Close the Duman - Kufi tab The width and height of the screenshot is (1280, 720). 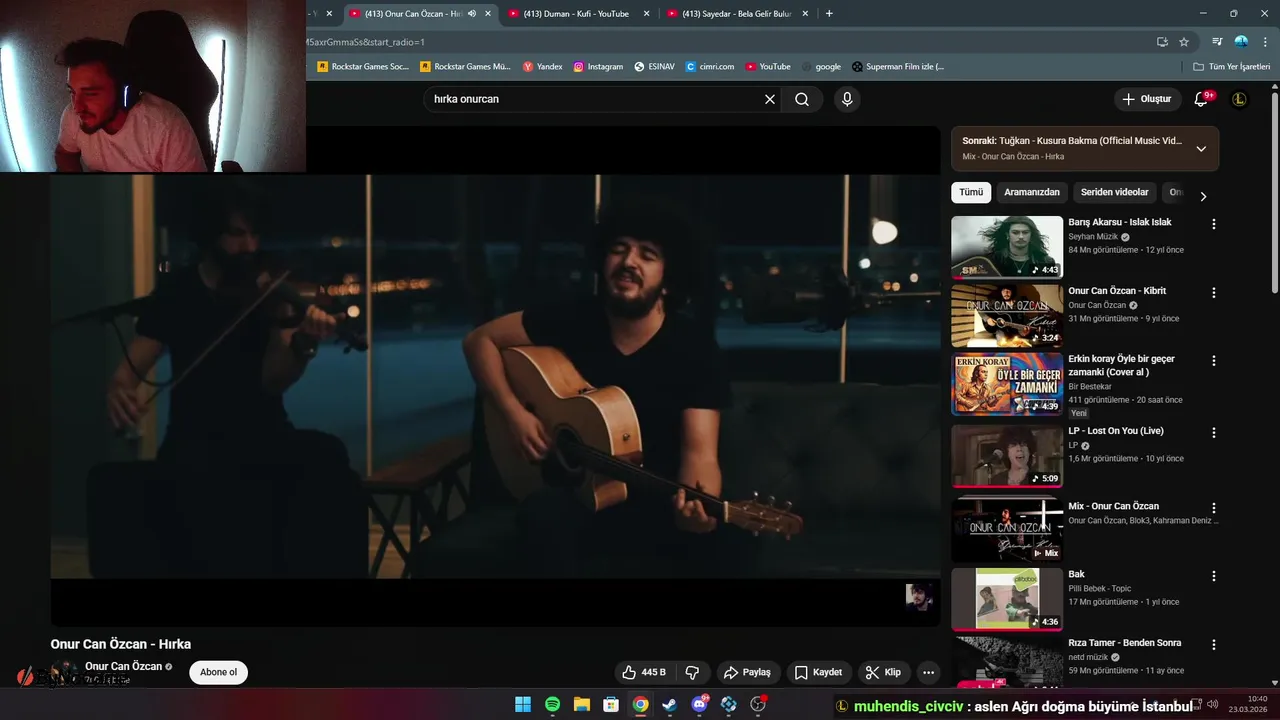point(647,14)
